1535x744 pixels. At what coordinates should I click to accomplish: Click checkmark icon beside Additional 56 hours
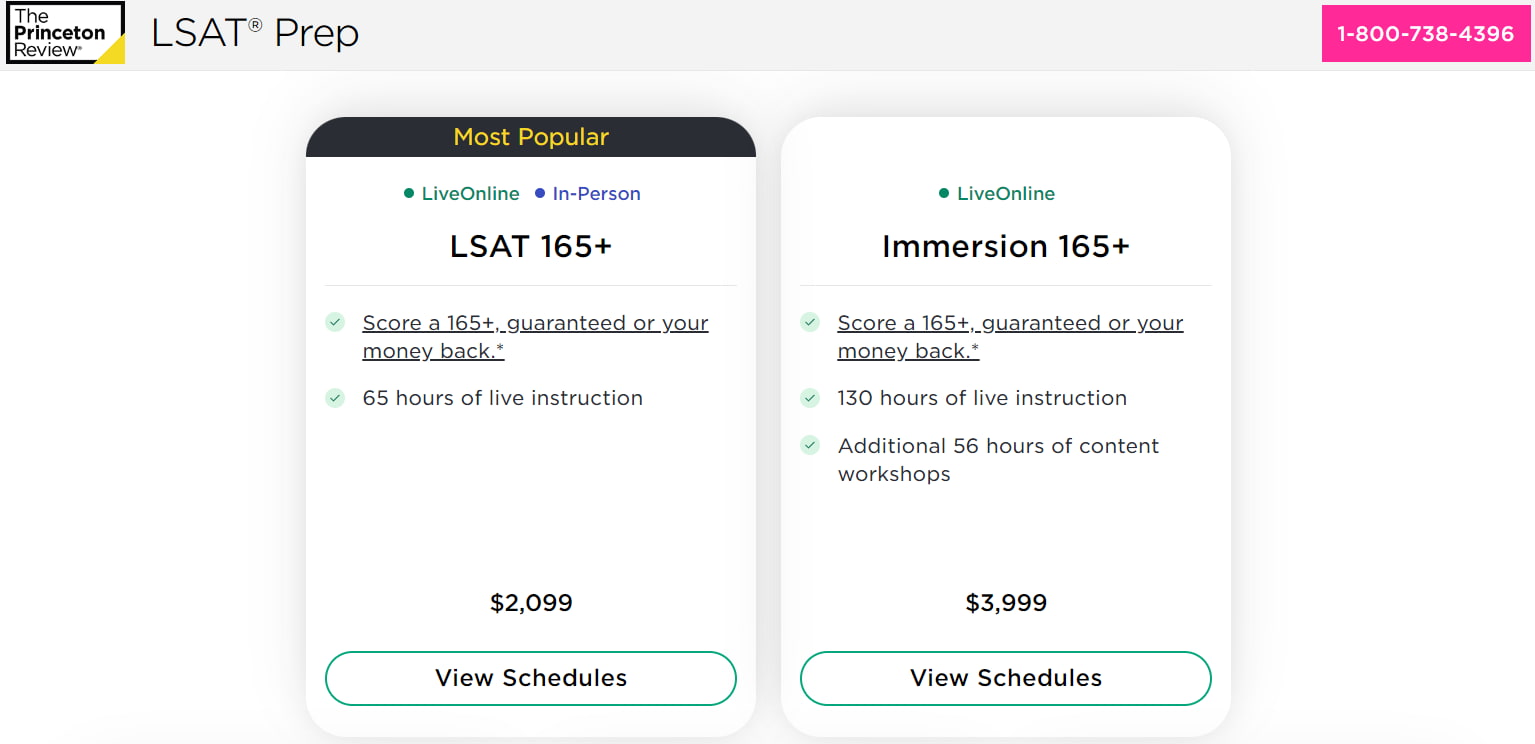click(810, 446)
